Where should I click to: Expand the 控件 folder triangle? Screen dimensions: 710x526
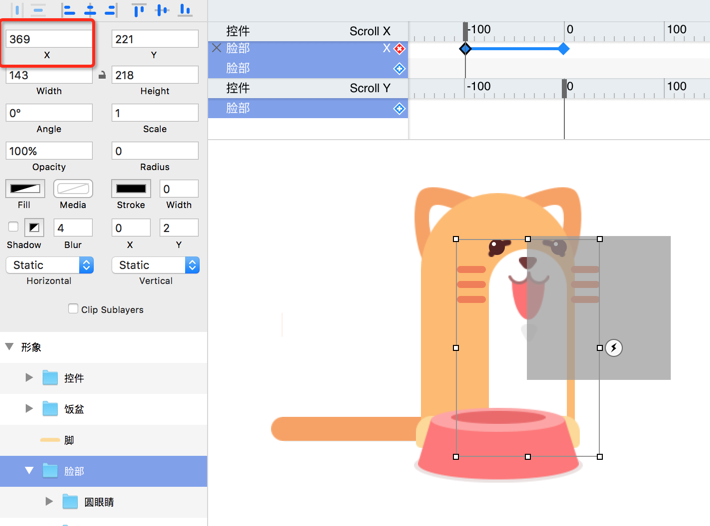coord(29,378)
